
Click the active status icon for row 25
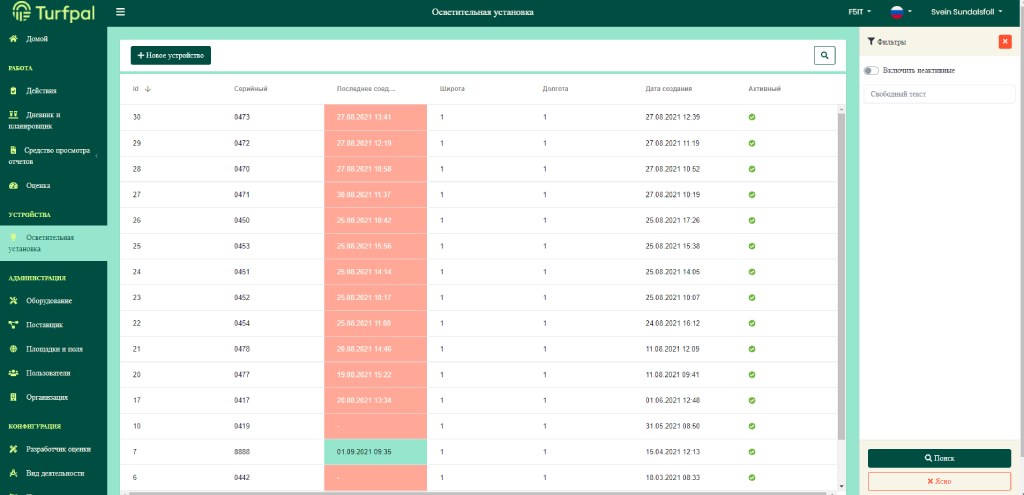(752, 245)
